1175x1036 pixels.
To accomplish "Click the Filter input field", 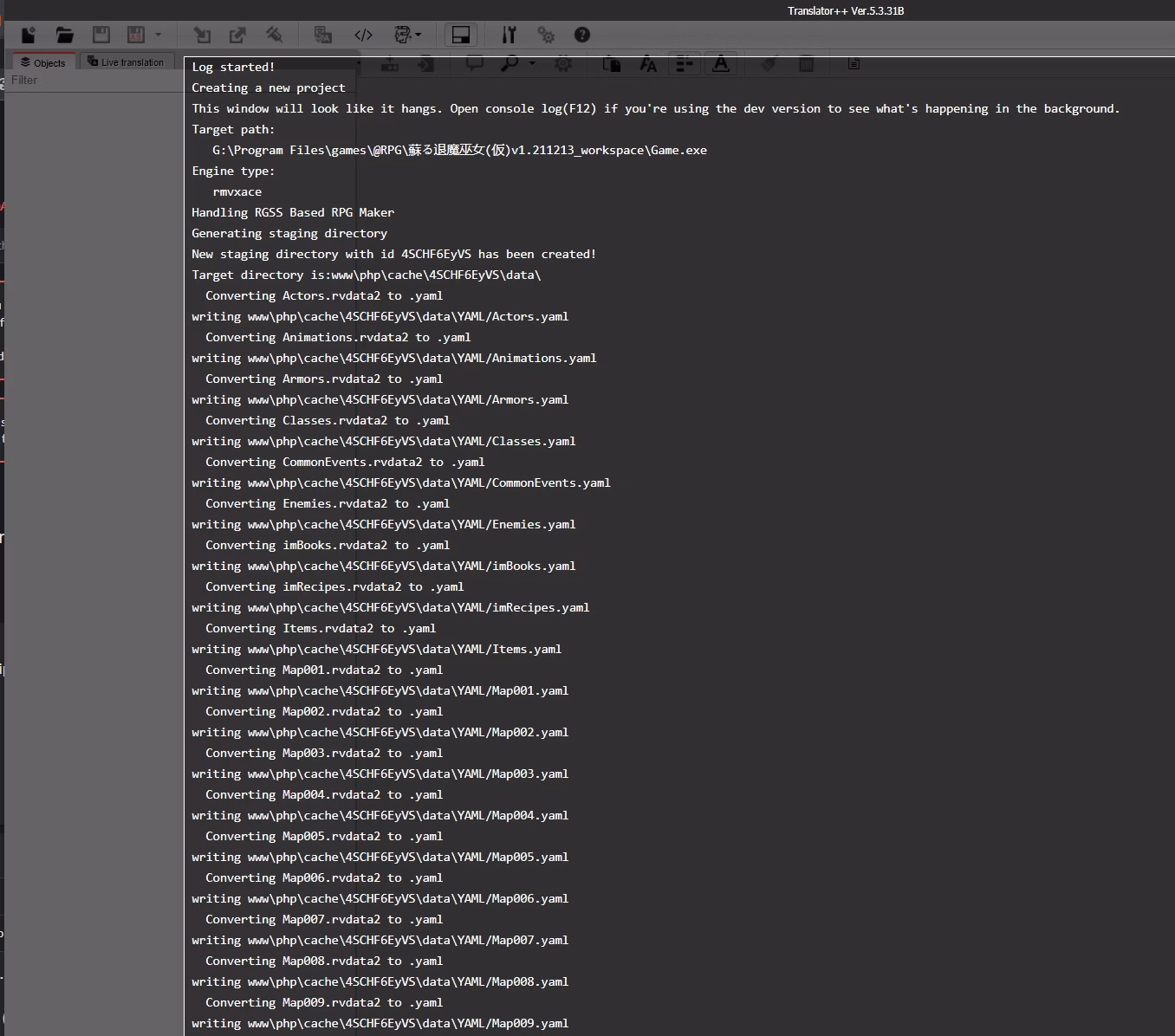I will pos(87,80).
